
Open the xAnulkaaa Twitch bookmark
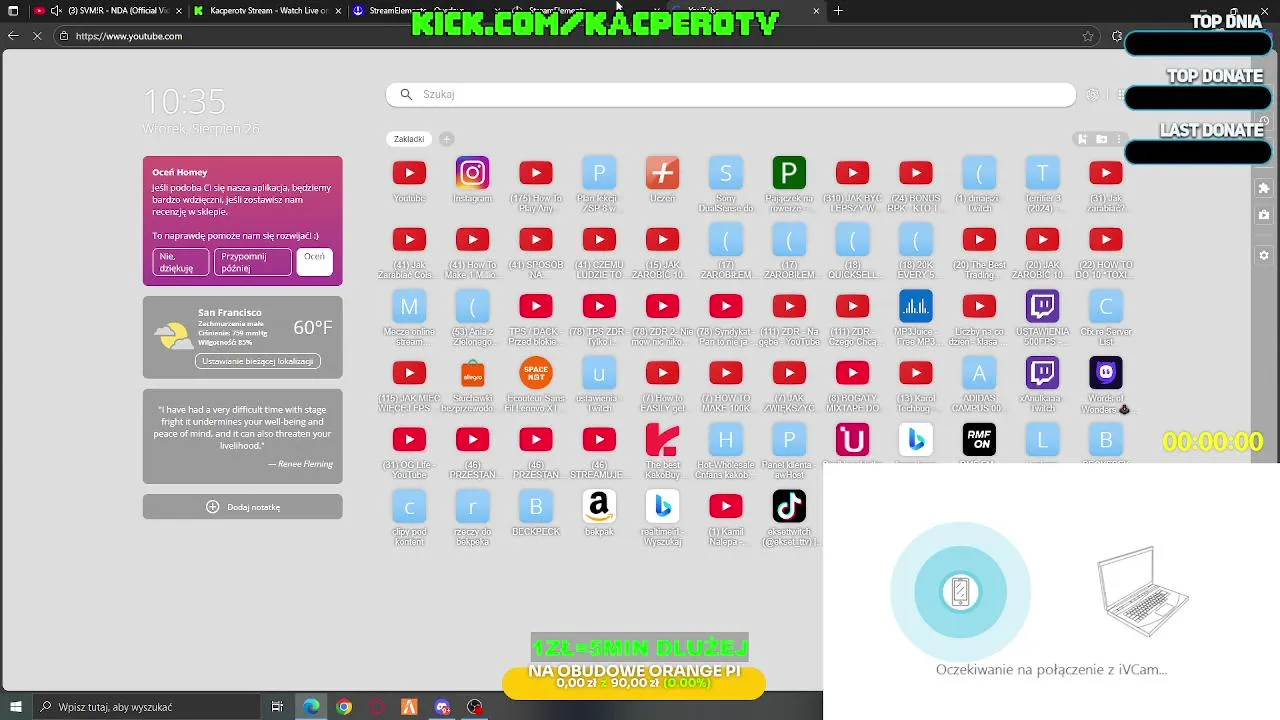click(1042, 373)
